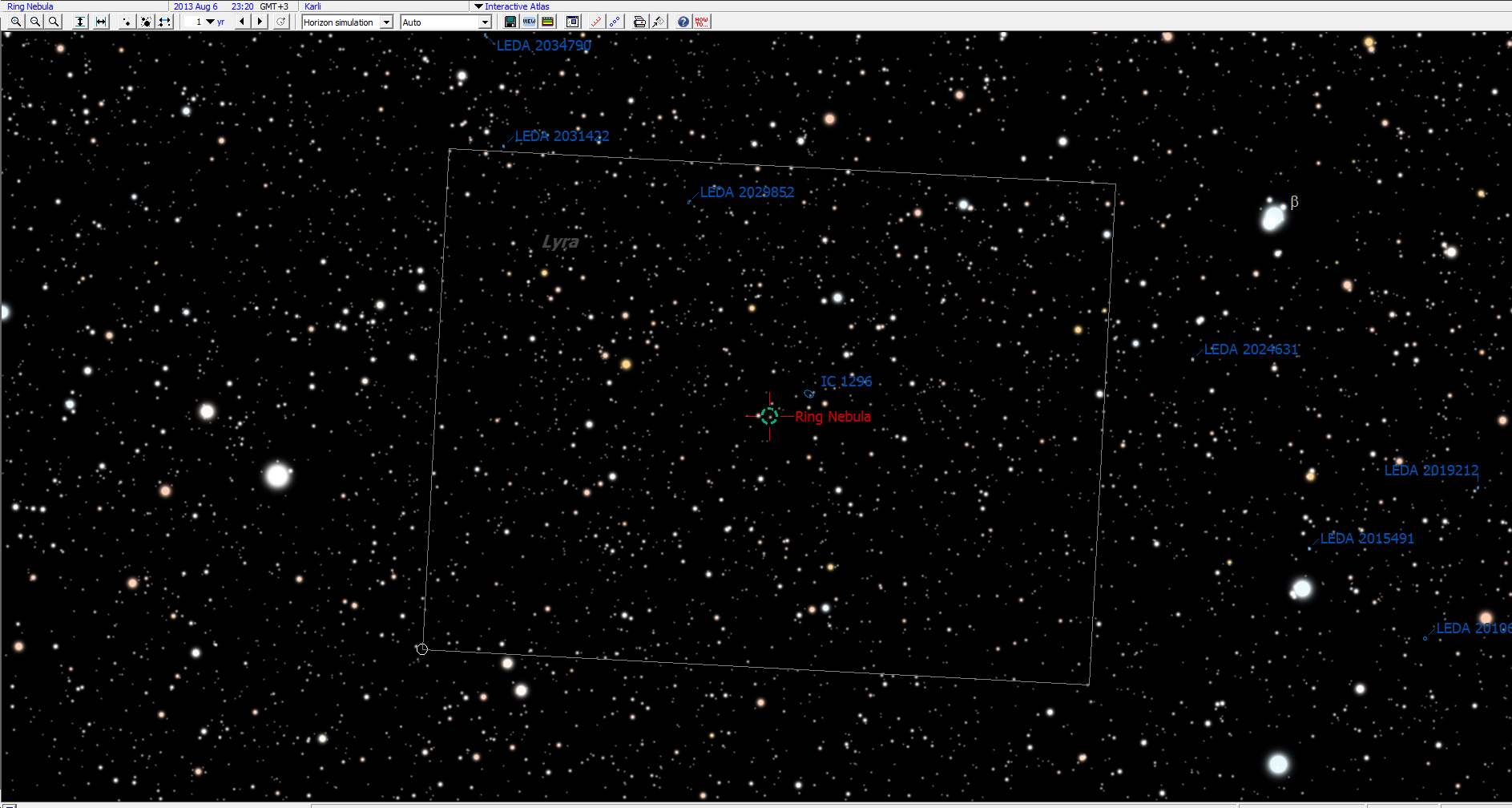
Task: Open the time step unit dropdown arrow
Action: [210, 22]
